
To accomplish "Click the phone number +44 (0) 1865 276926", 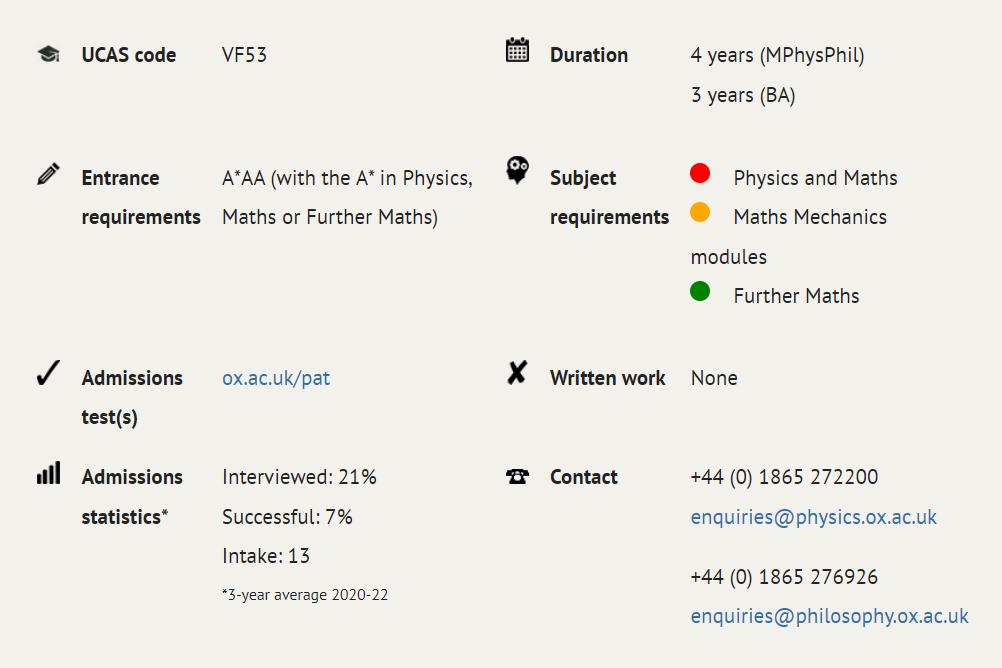I will click(x=784, y=577).
